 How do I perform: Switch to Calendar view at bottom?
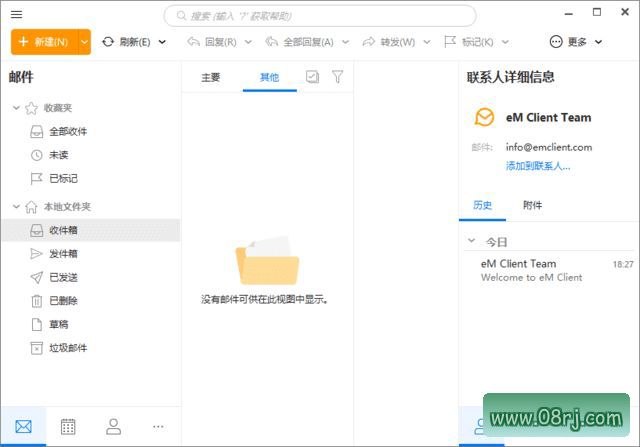68,427
